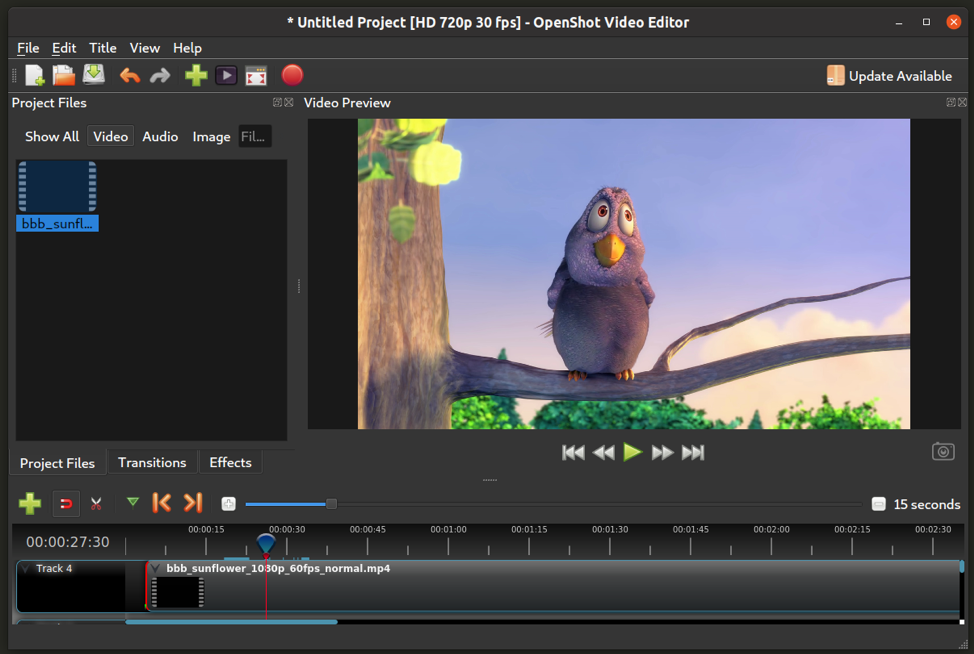974x654 pixels.
Task: Click the New Project icon
Action: (35, 76)
